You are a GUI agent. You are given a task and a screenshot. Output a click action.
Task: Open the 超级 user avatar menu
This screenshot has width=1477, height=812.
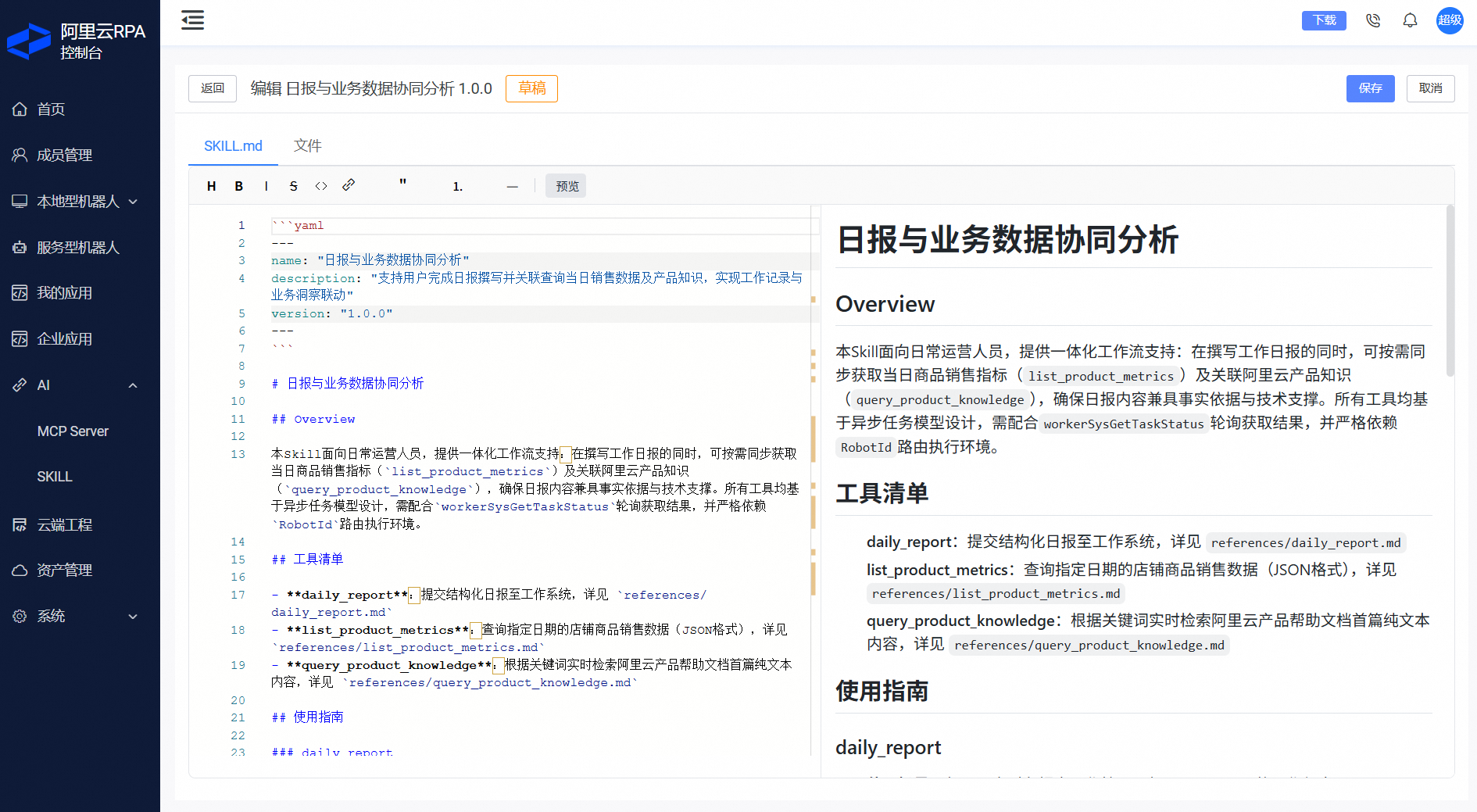tap(1450, 20)
